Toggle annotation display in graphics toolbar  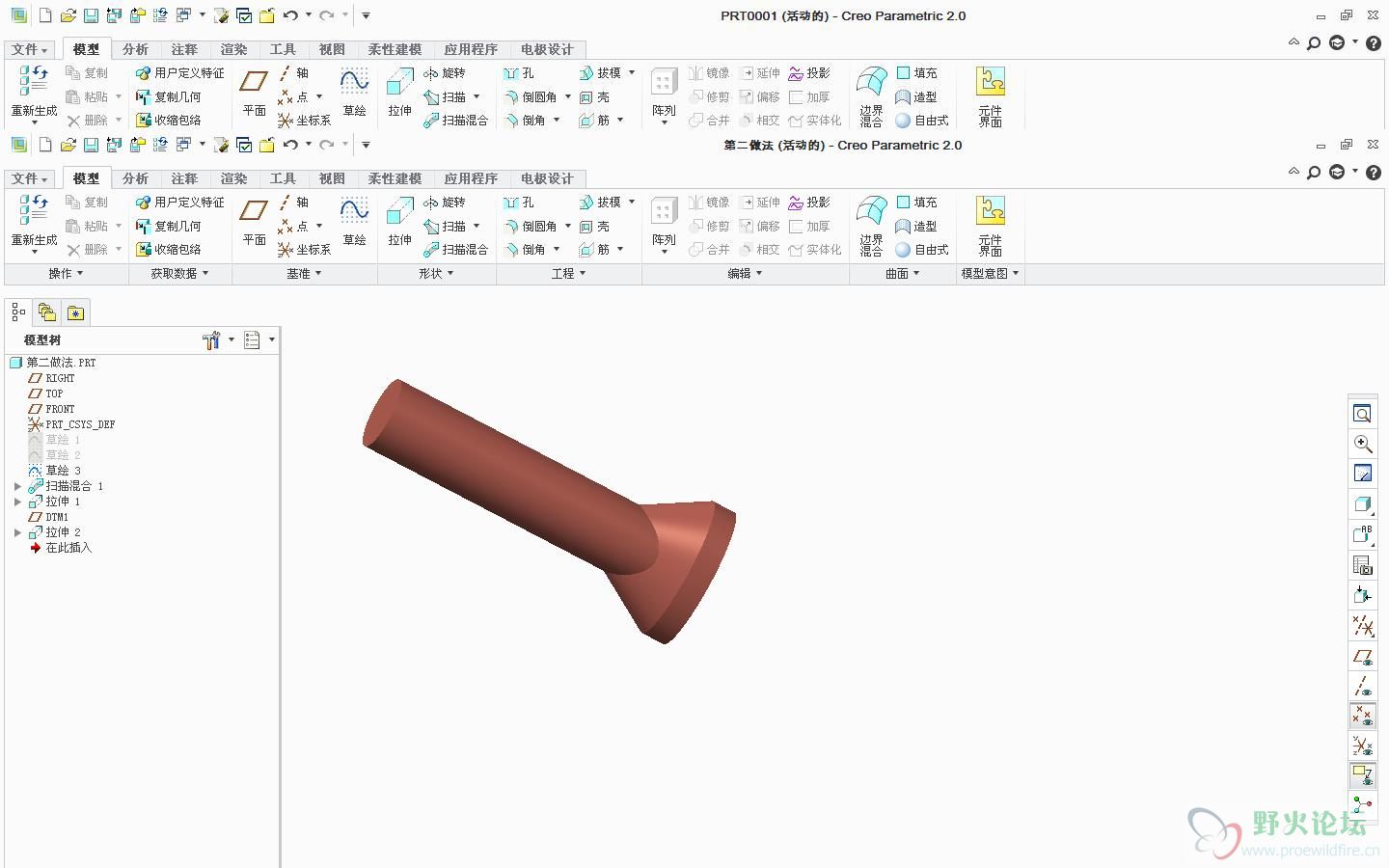tap(1362, 774)
